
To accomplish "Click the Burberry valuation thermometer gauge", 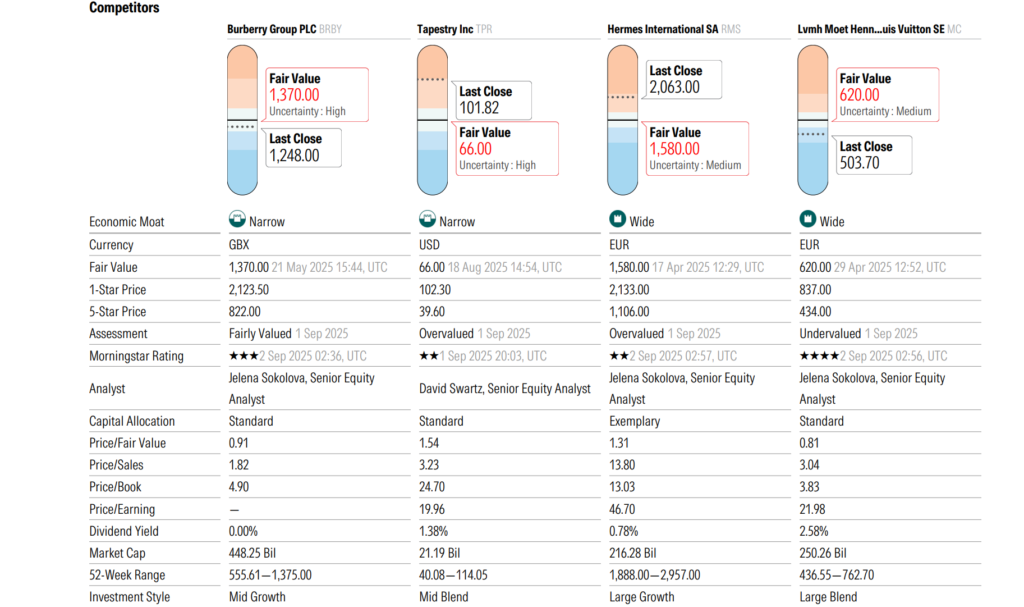I will point(242,120).
